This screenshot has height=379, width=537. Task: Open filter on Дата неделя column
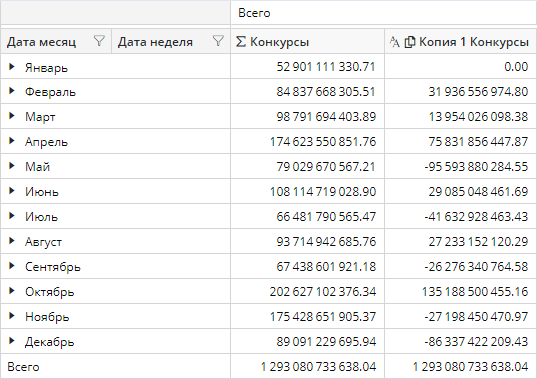(218, 41)
